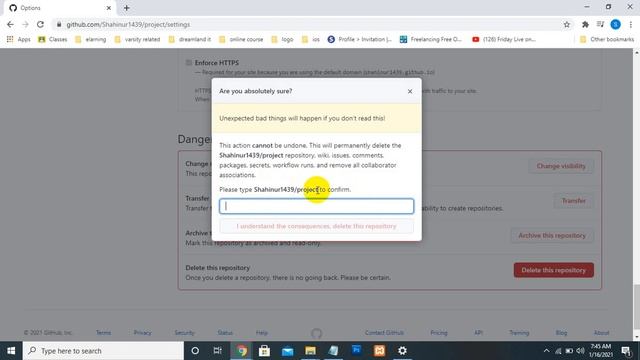Image resolution: width=640 pixels, height=360 pixels.
Task: Open the Chrome extensions puzzle icon
Action: click(x=585, y=24)
